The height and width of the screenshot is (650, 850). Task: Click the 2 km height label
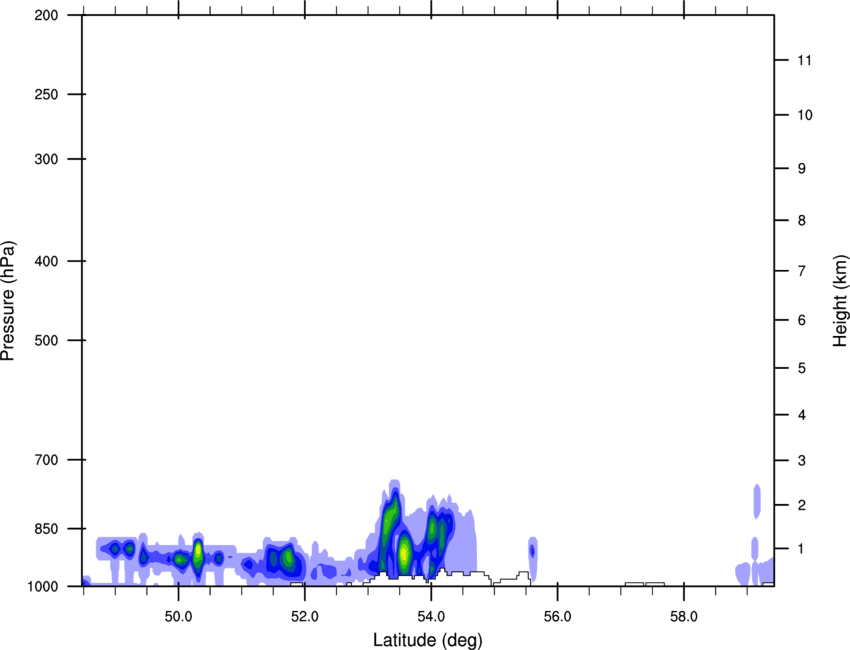click(802, 505)
